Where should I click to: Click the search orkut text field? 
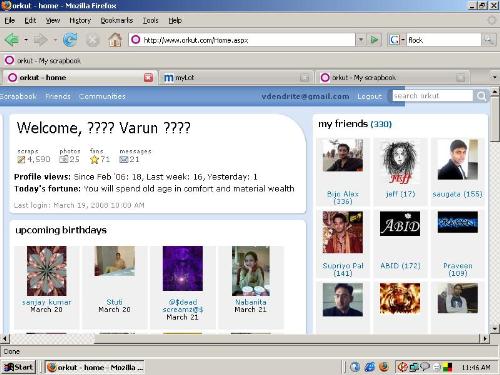tap(432, 96)
